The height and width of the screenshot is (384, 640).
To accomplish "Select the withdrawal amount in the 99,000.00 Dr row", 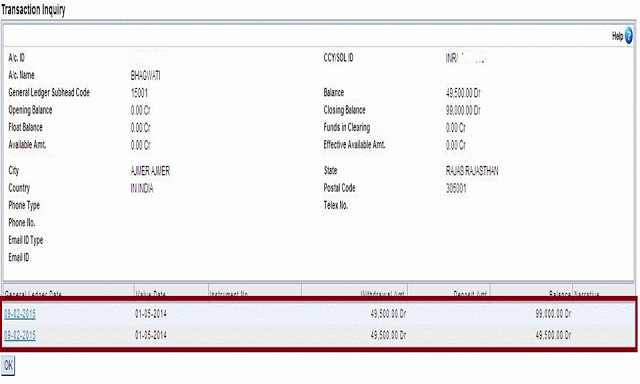I will 388,314.
